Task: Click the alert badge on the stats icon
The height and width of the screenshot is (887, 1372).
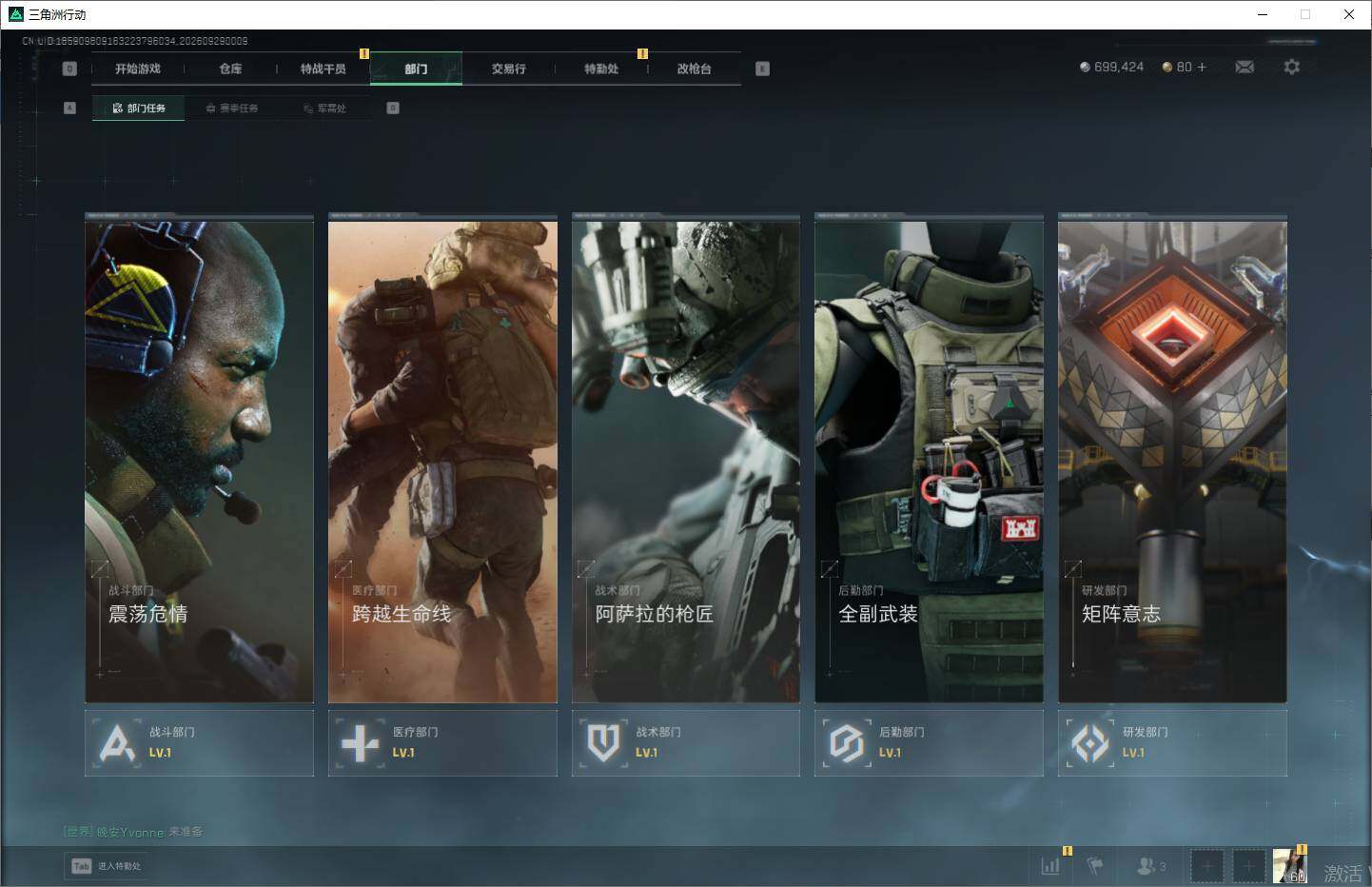Action: [1068, 851]
